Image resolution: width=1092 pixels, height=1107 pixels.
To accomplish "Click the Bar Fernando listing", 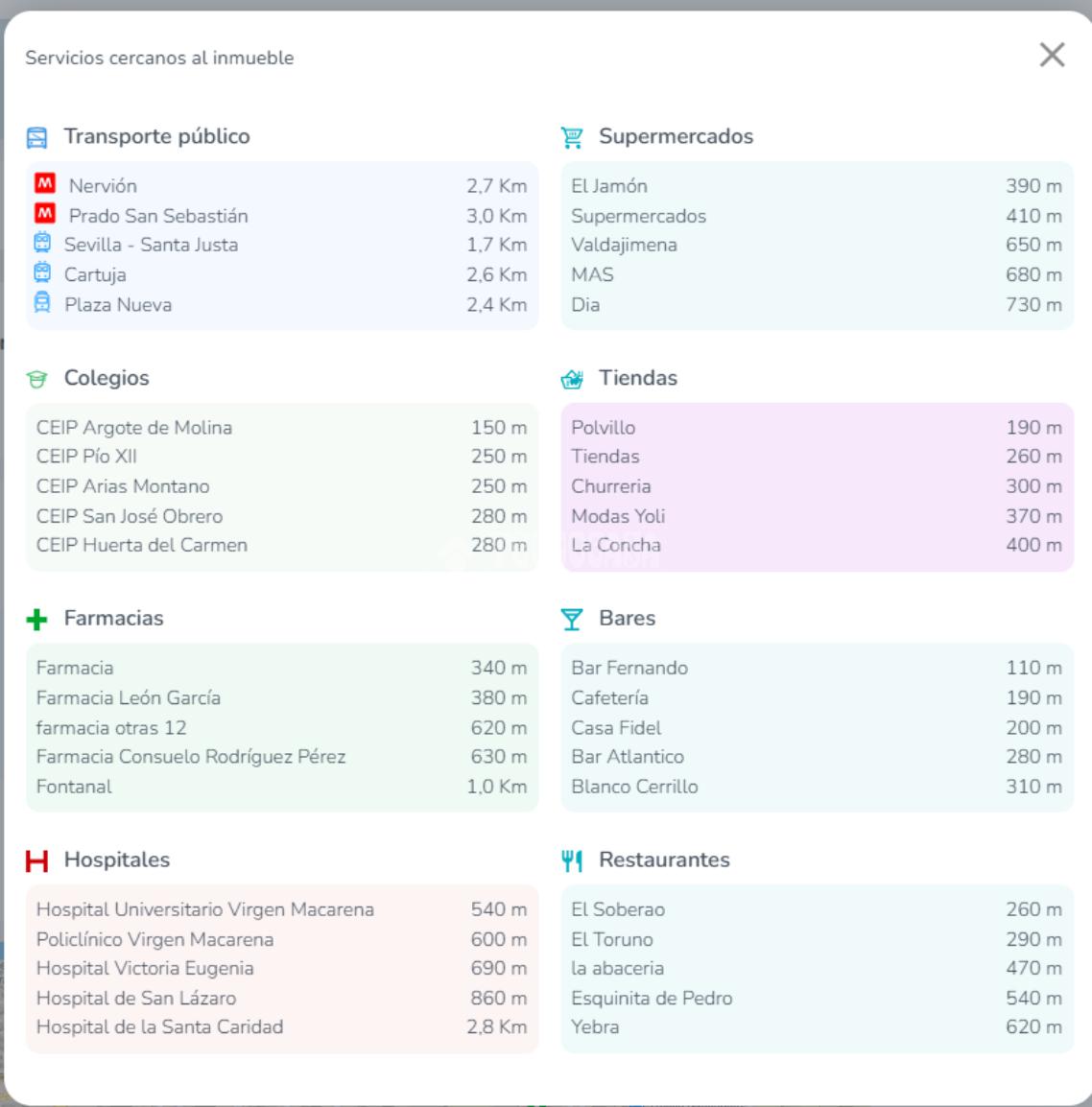I will 629,668.
